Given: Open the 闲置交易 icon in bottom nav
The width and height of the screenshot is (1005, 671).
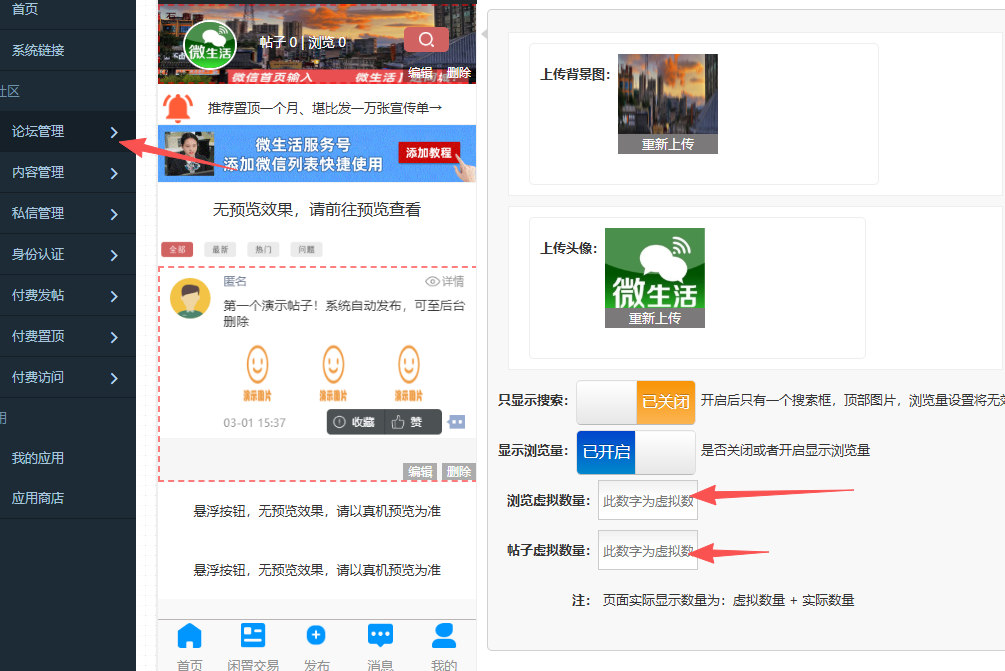Looking at the screenshot, I should tap(253, 636).
